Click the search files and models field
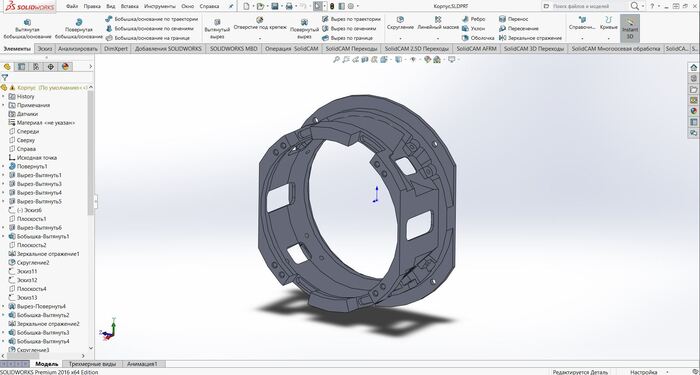Screen dimensions: 700x375 [586, 6]
